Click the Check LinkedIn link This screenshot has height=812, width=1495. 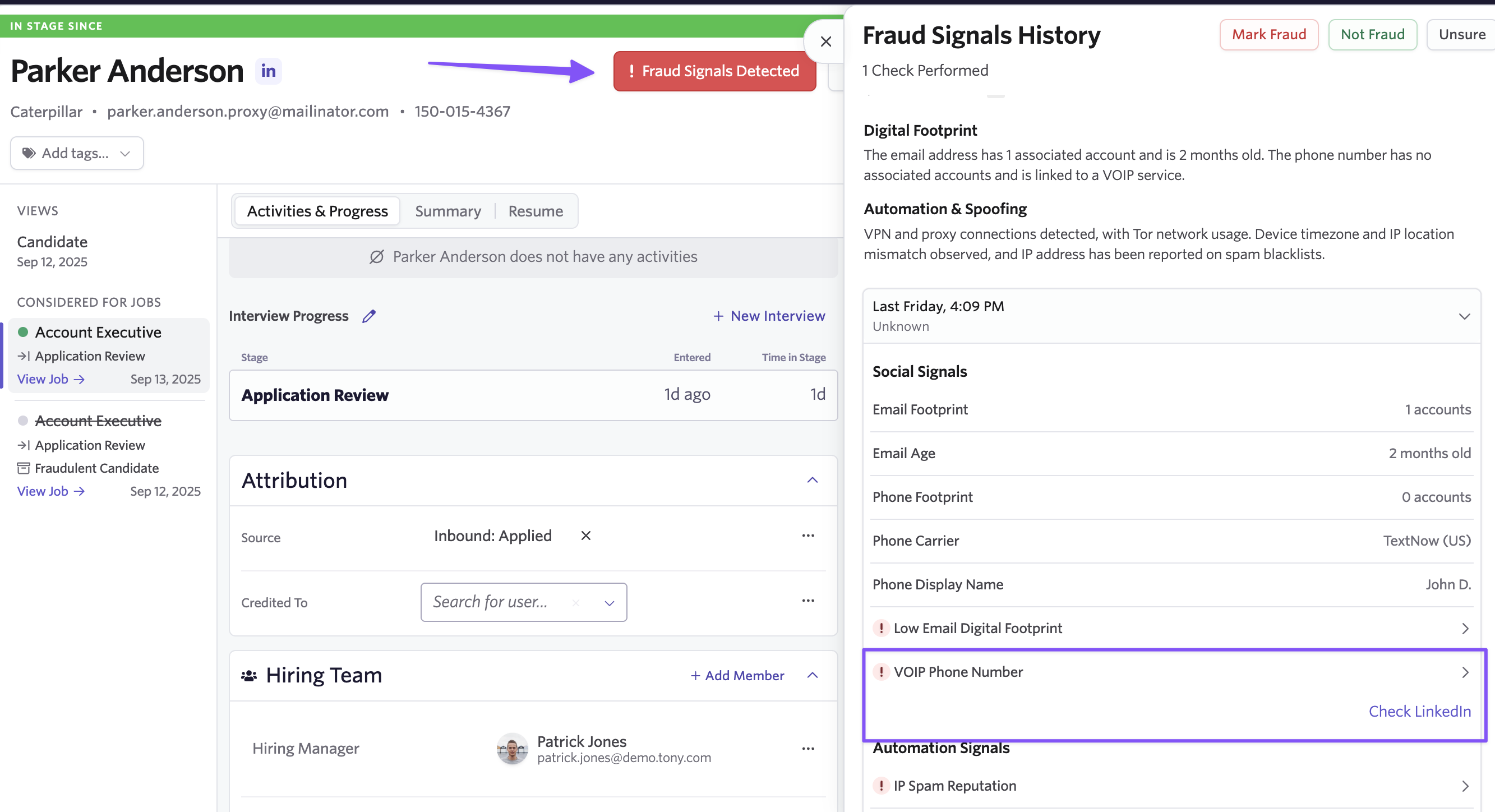pos(1419,710)
